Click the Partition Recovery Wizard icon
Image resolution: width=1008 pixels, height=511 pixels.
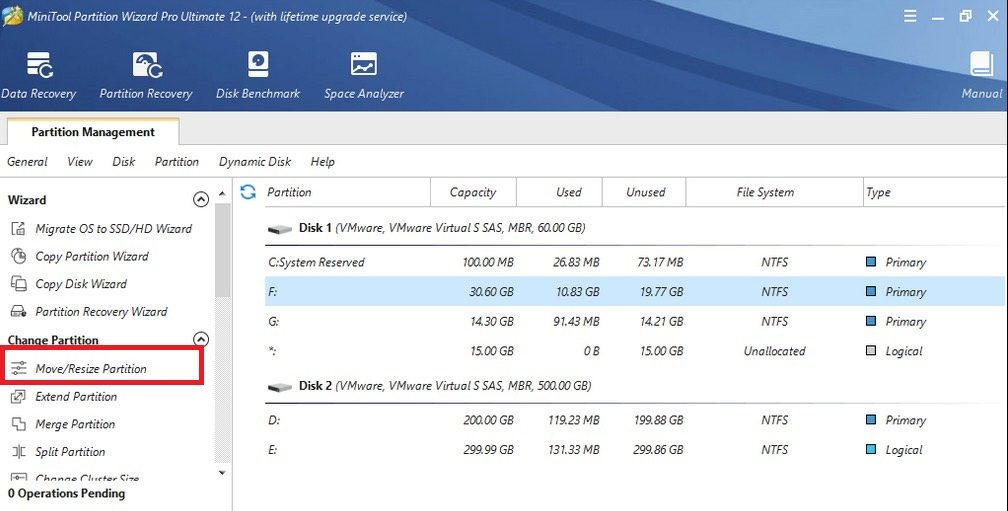coord(19,311)
